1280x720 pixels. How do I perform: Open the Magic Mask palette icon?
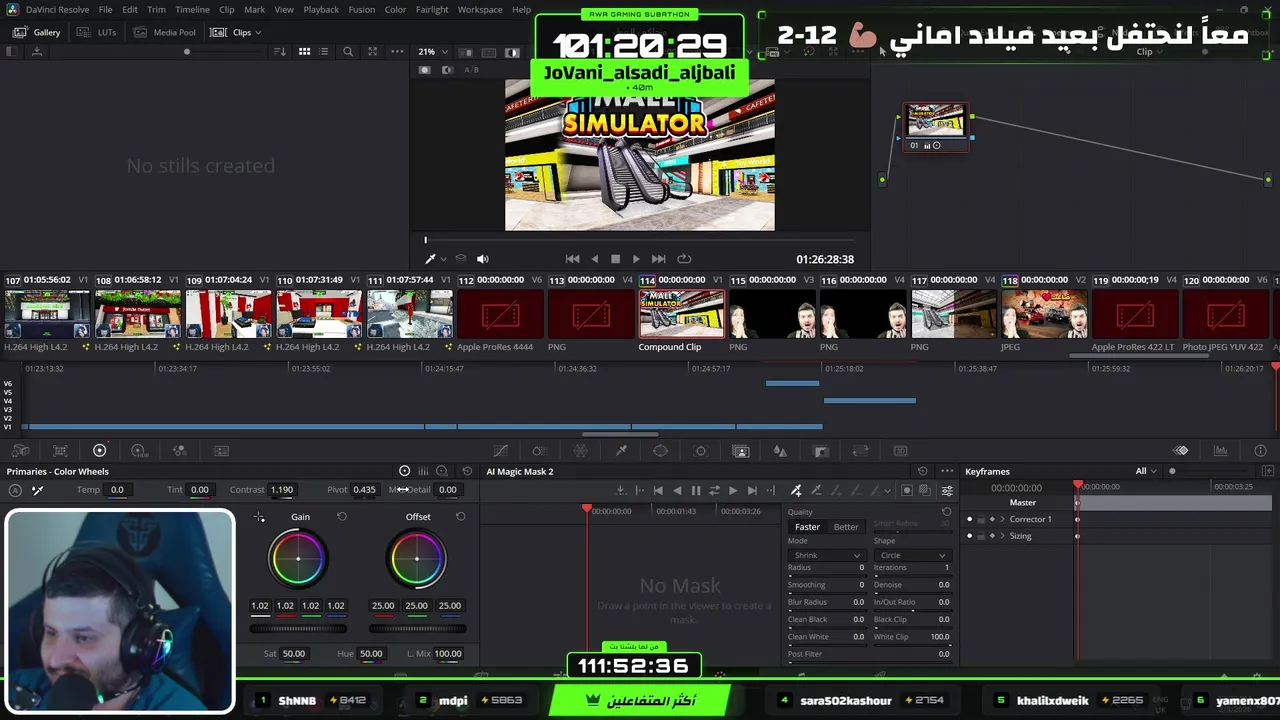(741, 451)
